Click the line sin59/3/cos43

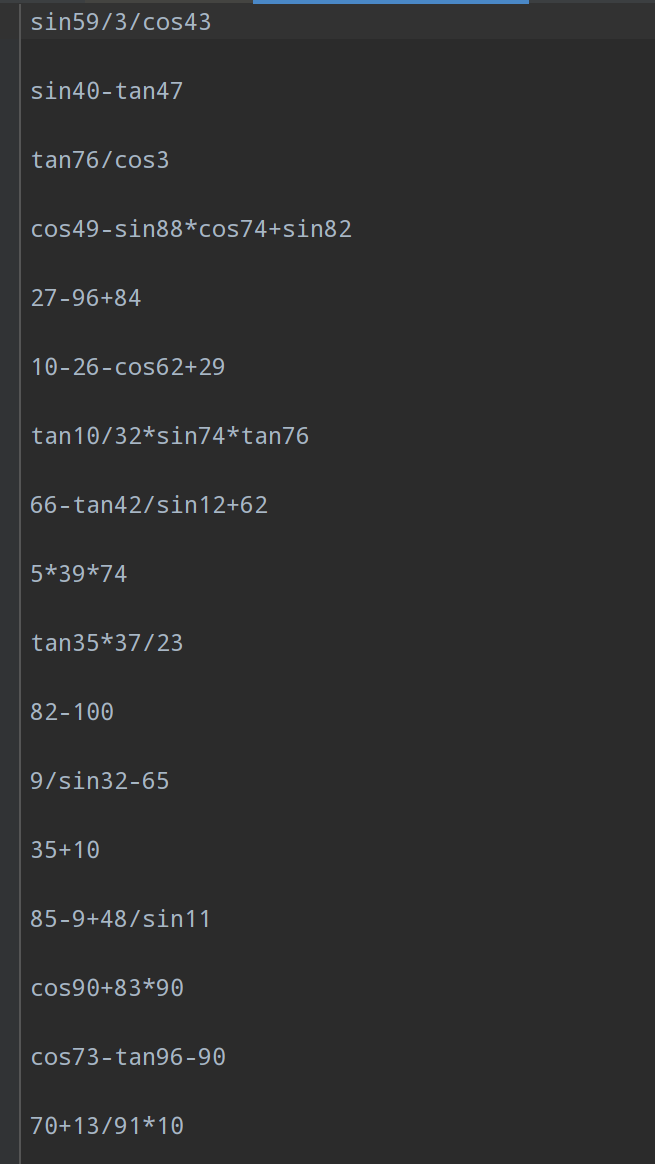[x=121, y=22]
